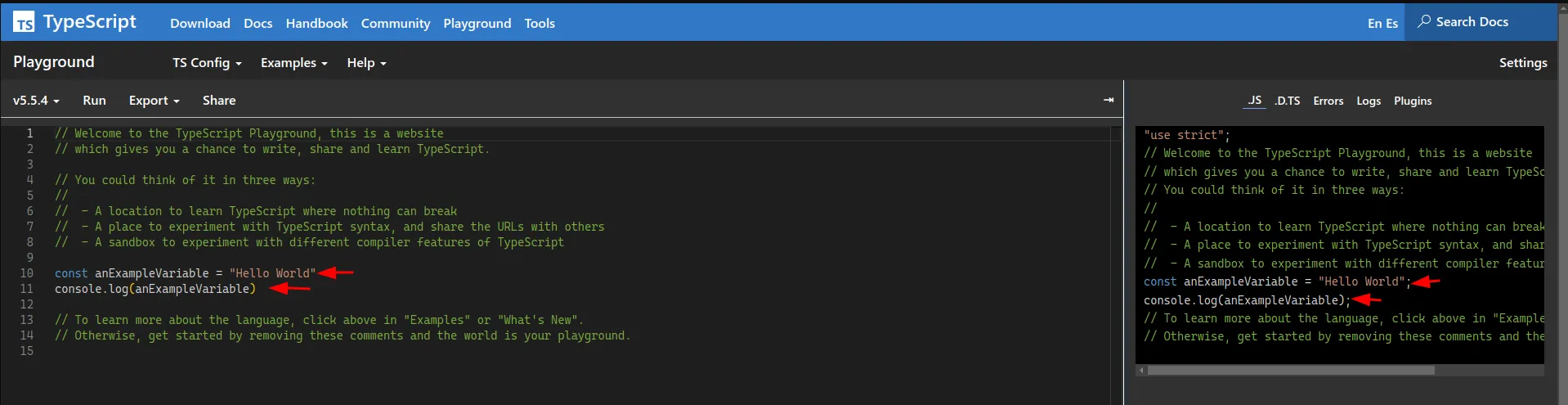The width and height of the screenshot is (1568, 405).
Task: Click the horizontal scrollbar left arrow
Action: coord(1142,371)
